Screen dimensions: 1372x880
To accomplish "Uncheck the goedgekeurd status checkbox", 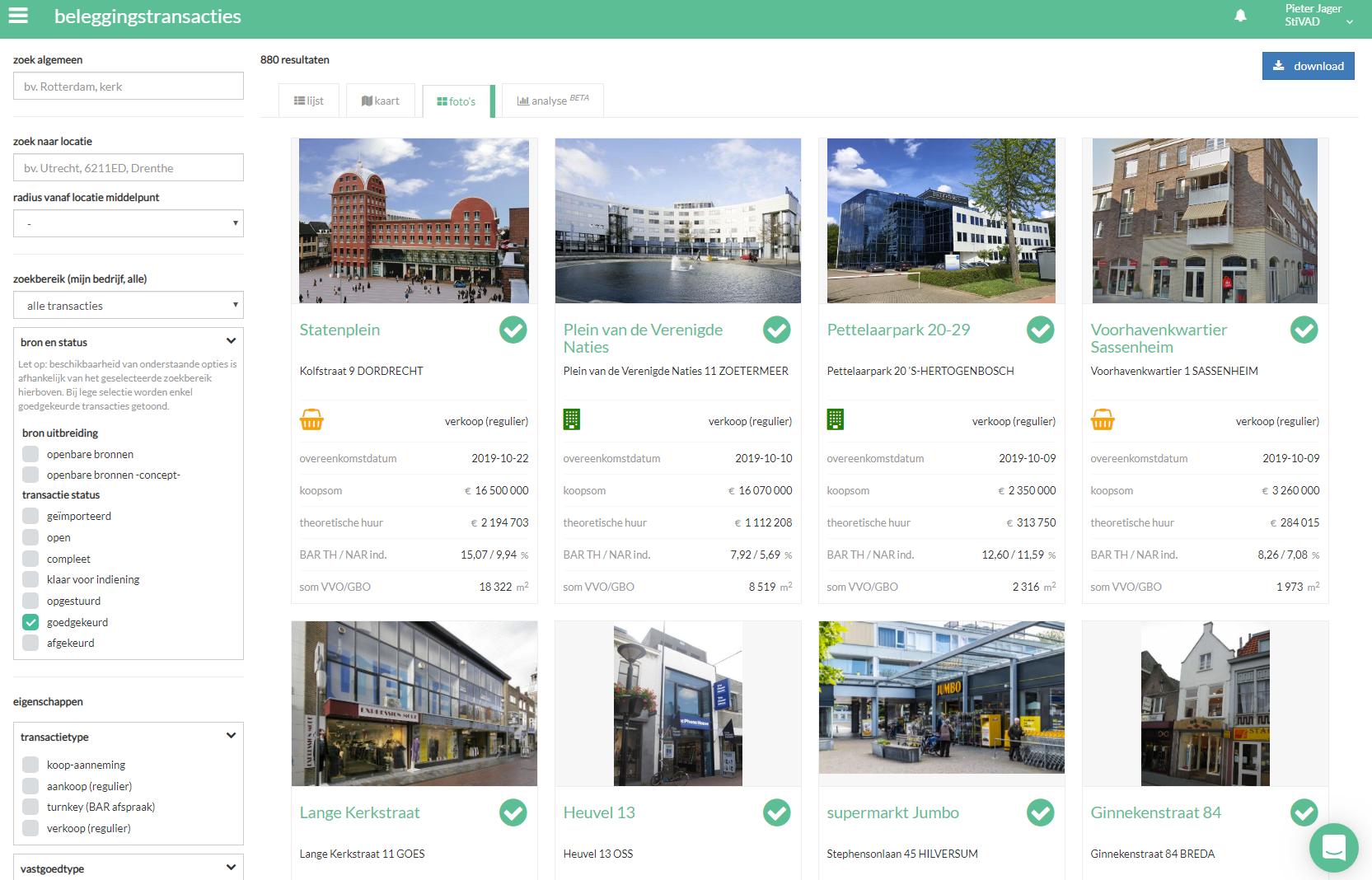I will 30,622.
